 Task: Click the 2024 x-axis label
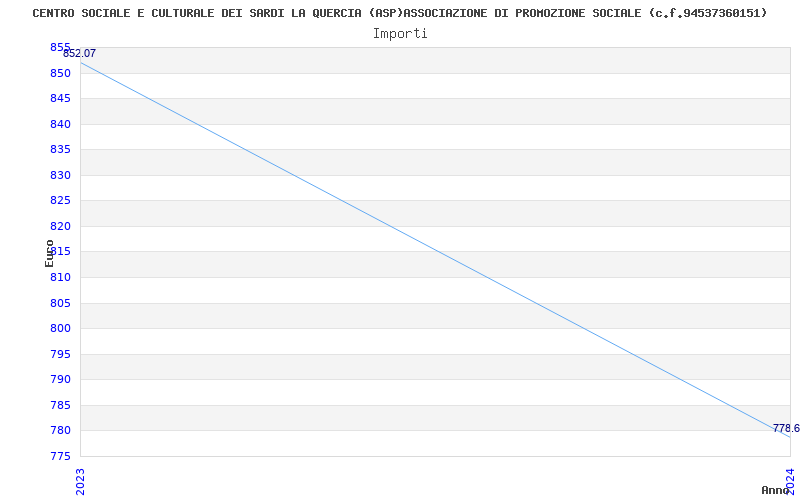pyautogui.click(x=790, y=481)
